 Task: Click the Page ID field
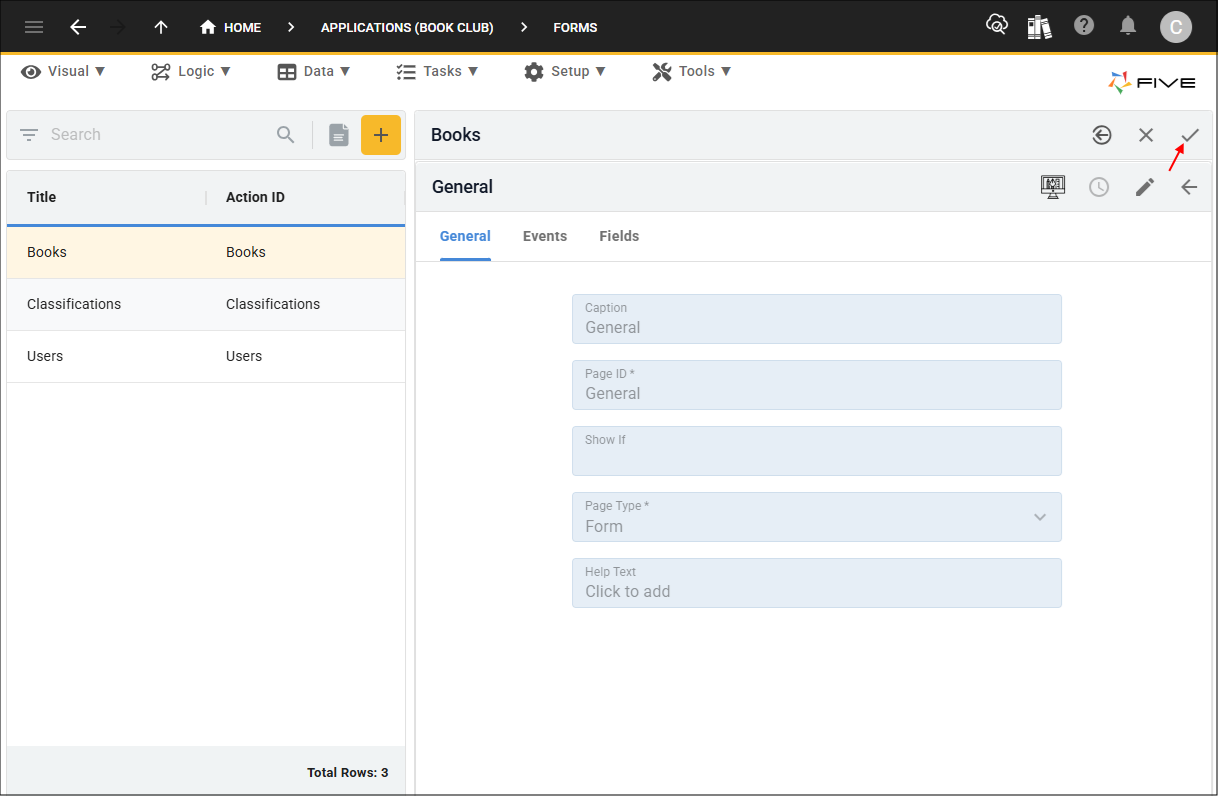pyautogui.click(x=817, y=385)
